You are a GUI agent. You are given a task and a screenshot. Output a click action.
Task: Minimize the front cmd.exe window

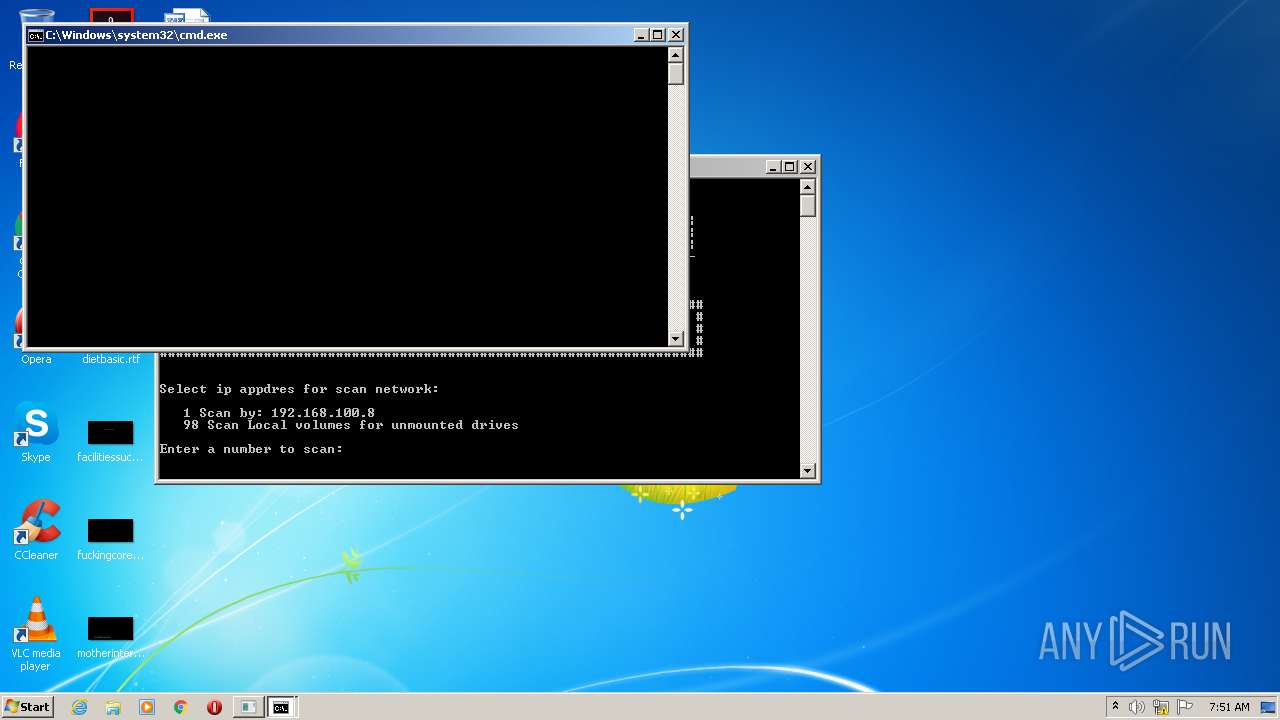click(x=641, y=35)
